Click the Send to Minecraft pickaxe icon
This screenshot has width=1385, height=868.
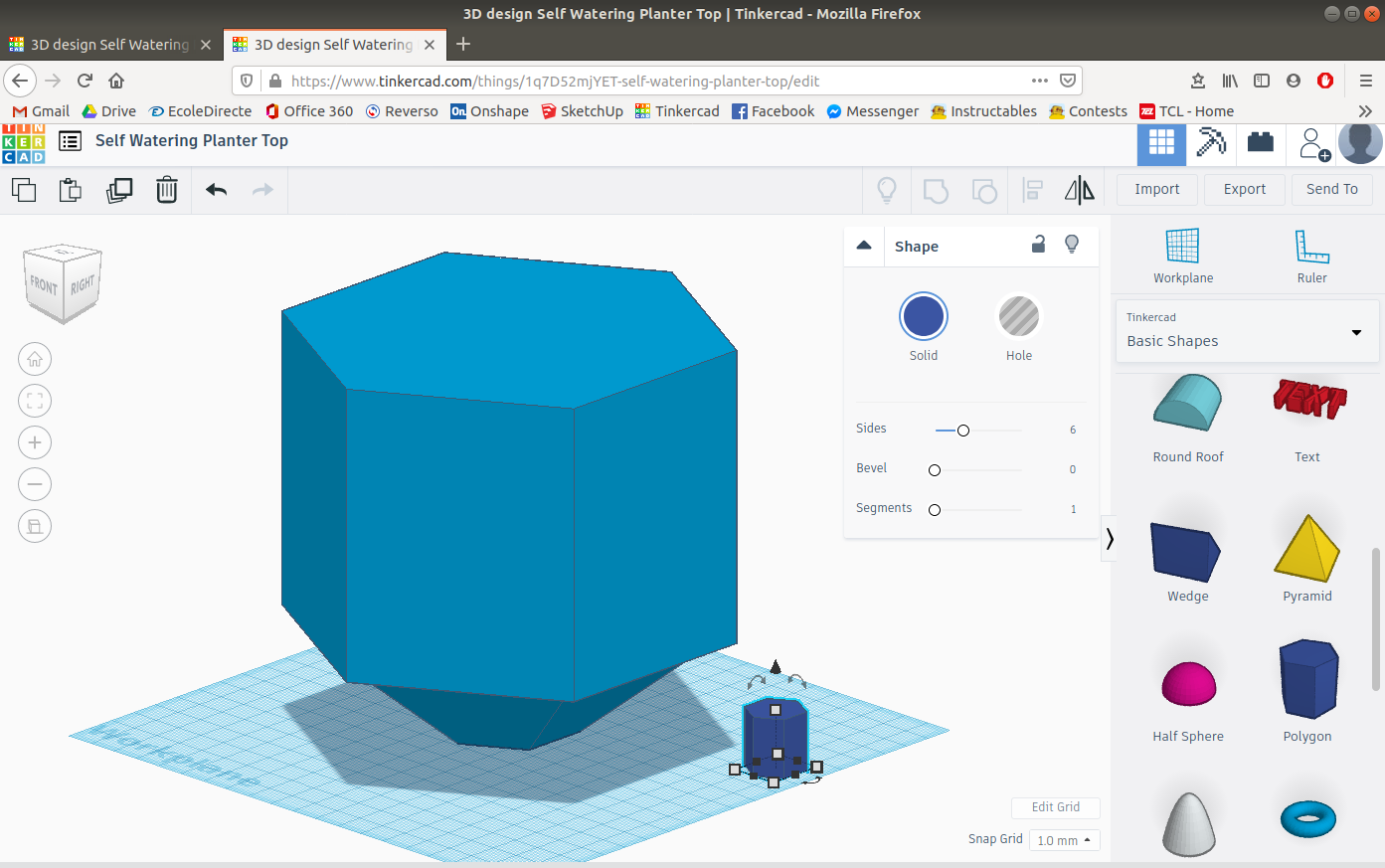[x=1211, y=142]
